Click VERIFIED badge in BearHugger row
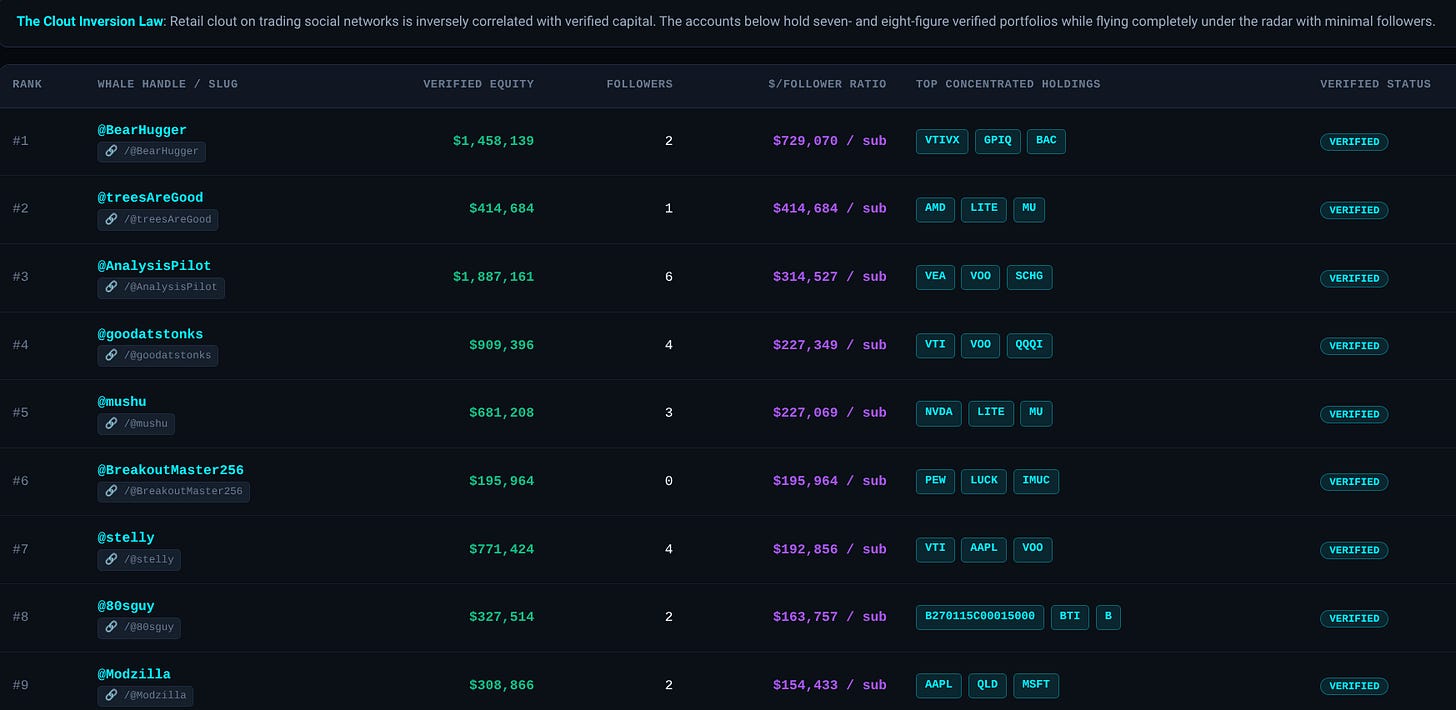1456x710 pixels. [x=1354, y=142]
